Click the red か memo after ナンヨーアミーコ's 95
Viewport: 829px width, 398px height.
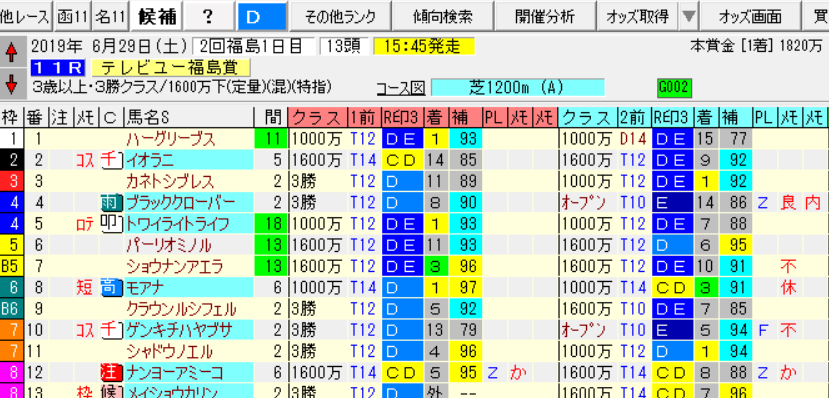point(519,373)
